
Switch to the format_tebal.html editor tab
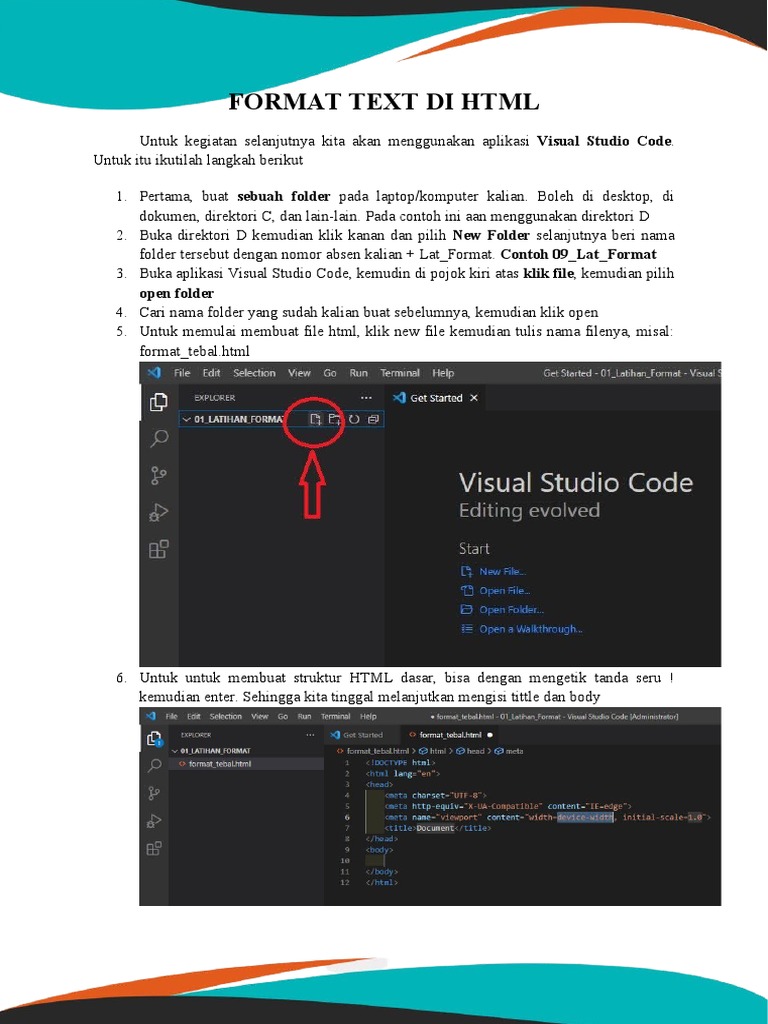pos(449,734)
